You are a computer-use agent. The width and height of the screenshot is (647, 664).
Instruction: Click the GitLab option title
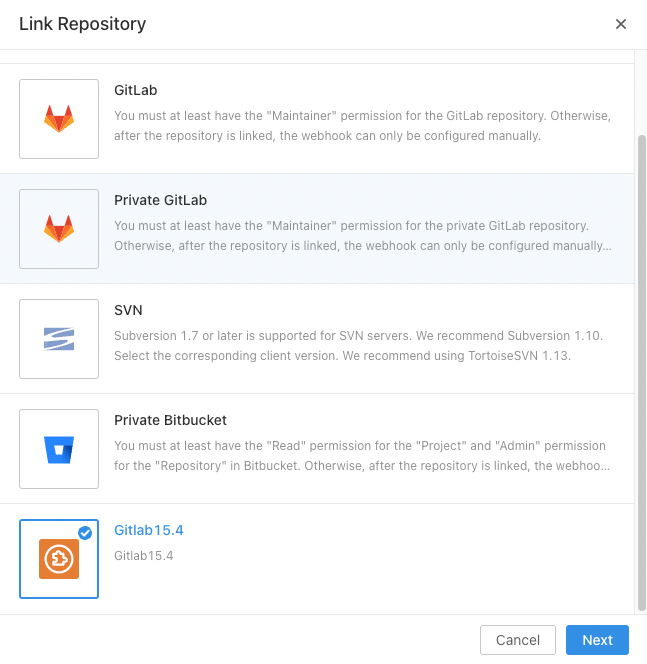coord(135,90)
